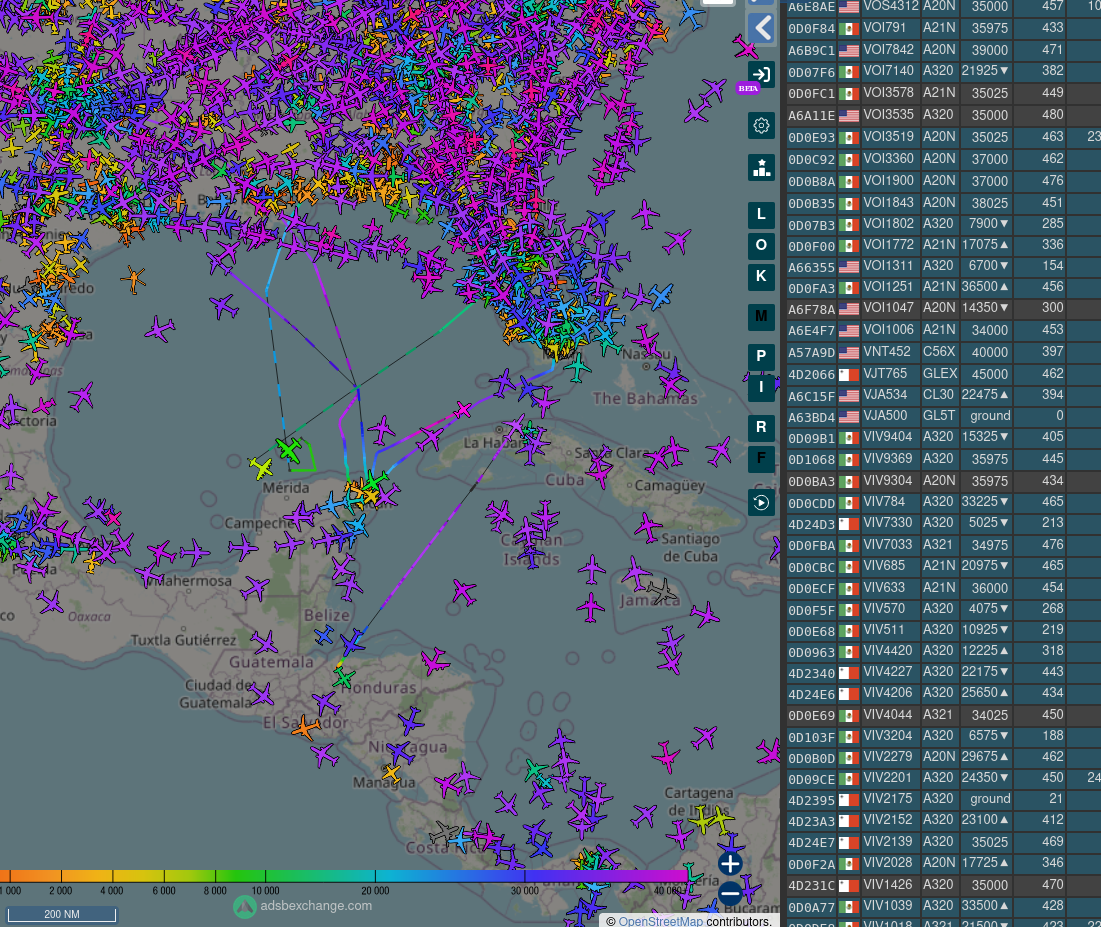The height and width of the screenshot is (927, 1101).
Task: Select the orange aircraft in the western Gulf
Action: 133,280
